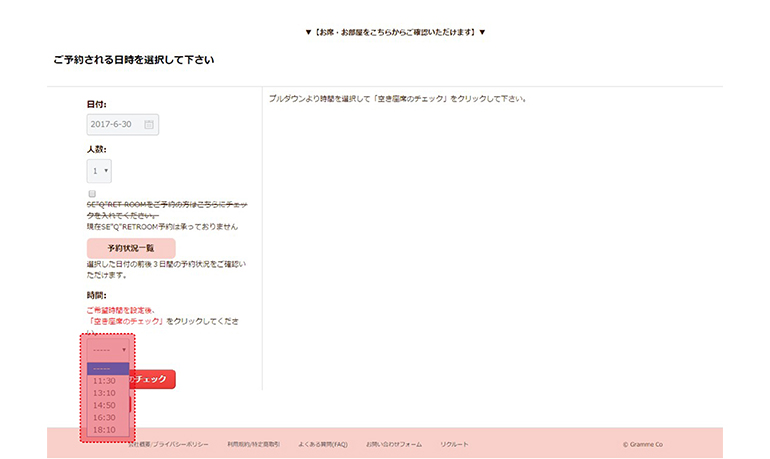This screenshot has height=459, width=770.
Task: Open the 人数 guest count dropdown
Action: (99, 171)
